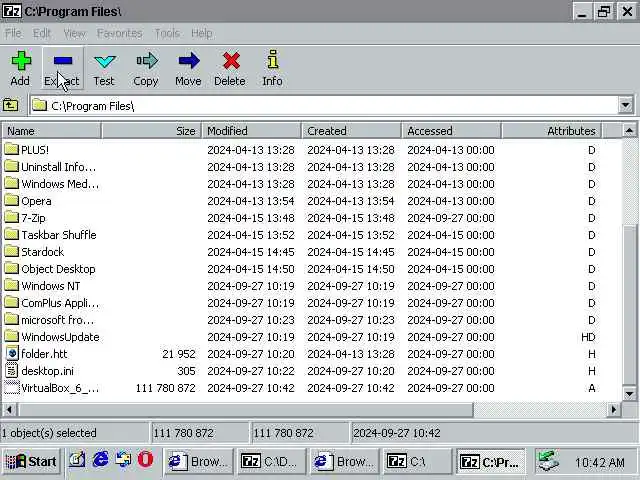Launch Opera from quick launch
Viewport: 640px width, 480px height.
(145, 460)
